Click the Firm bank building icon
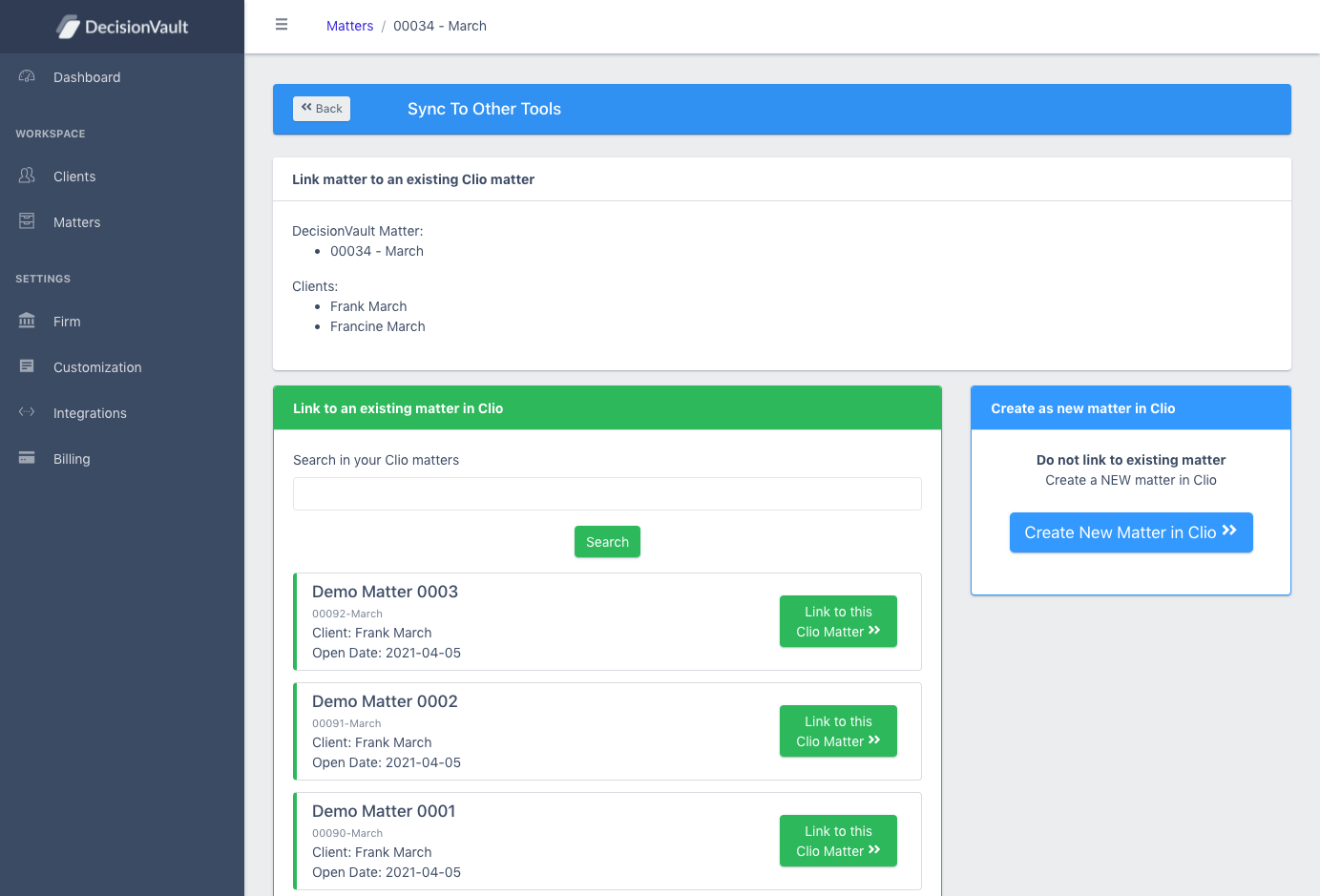This screenshot has width=1320, height=896. [x=27, y=321]
